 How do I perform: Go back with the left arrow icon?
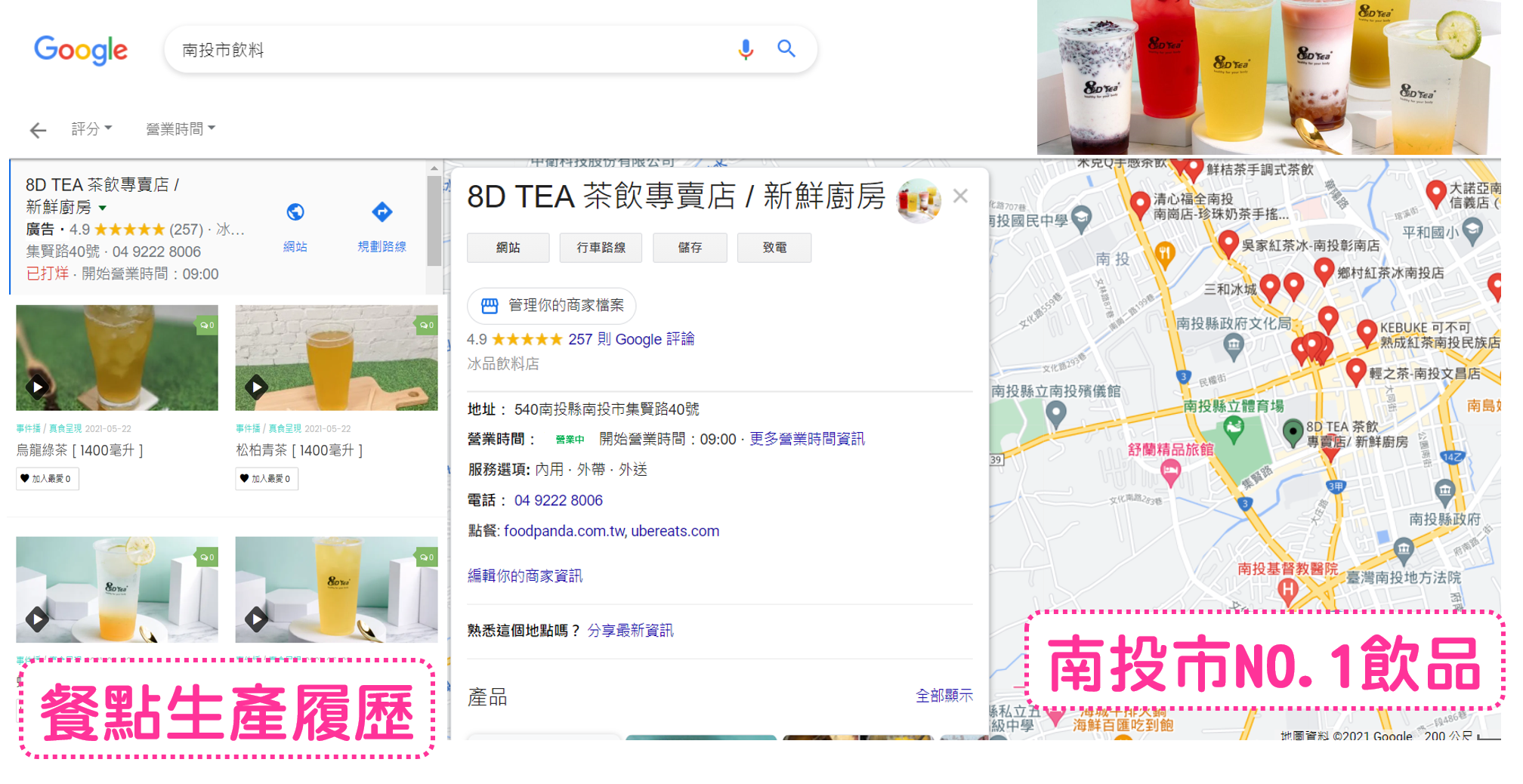(x=38, y=130)
